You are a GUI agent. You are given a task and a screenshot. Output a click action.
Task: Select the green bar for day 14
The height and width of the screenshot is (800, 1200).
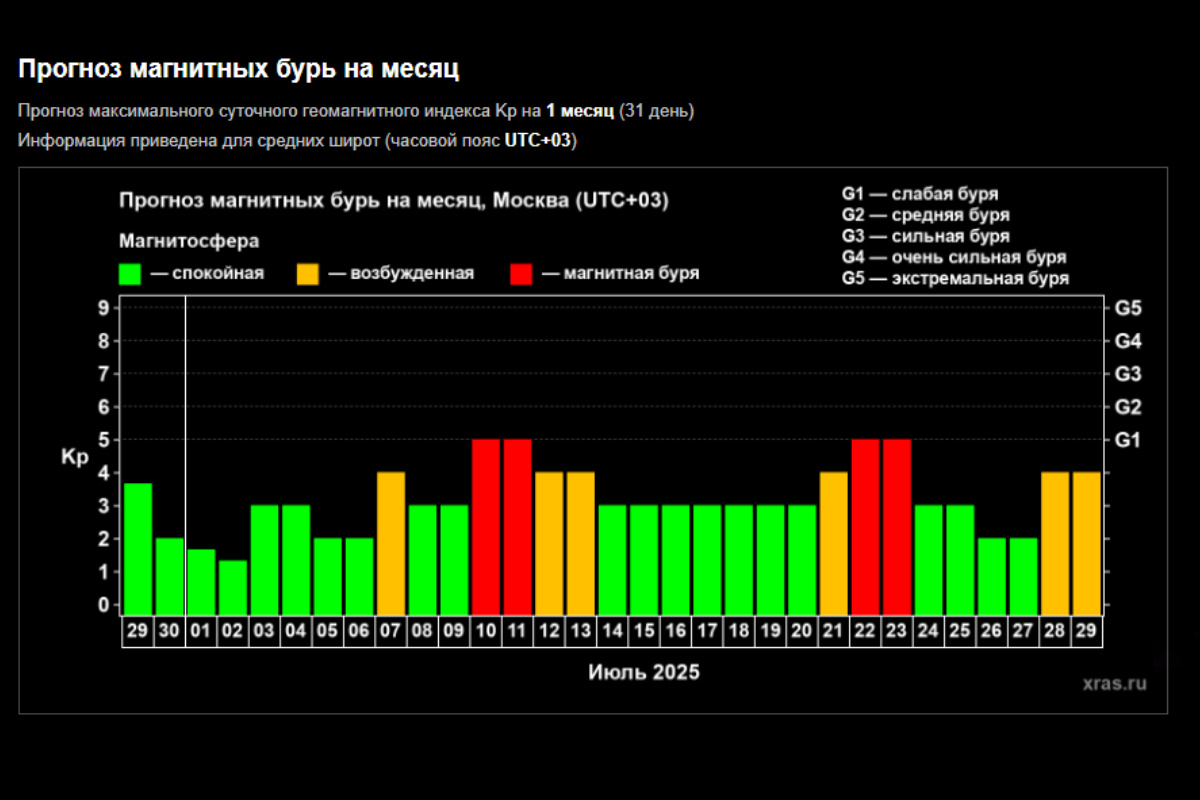click(x=612, y=560)
